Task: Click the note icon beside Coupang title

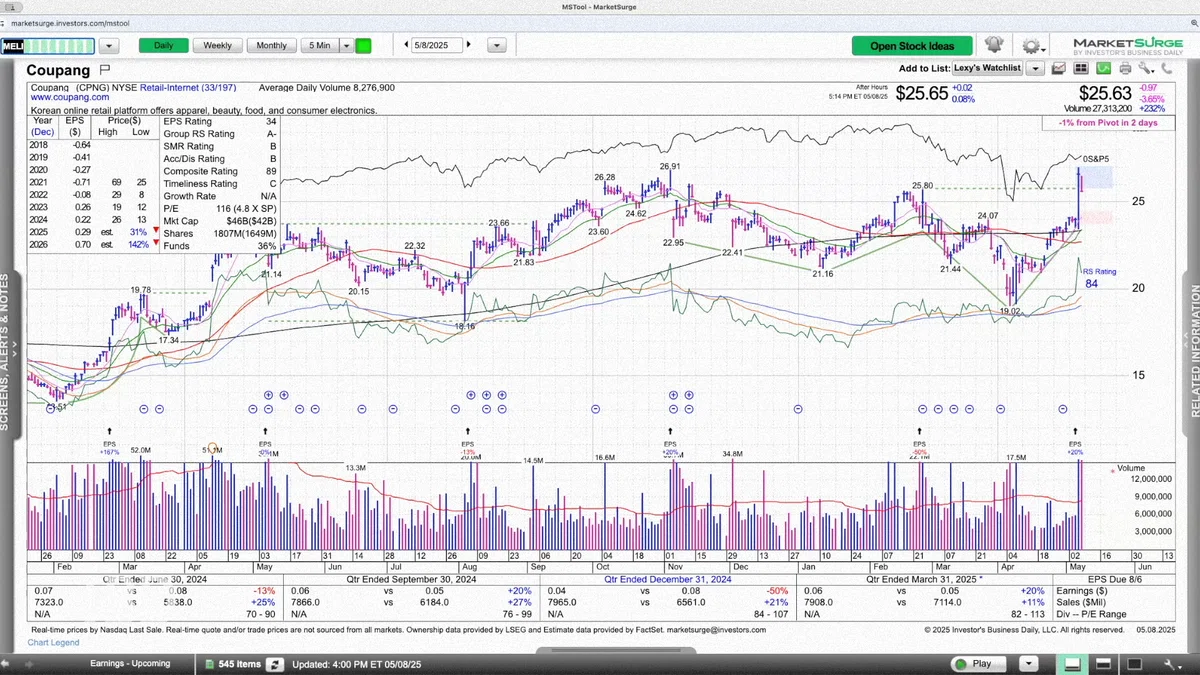Action: [x=105, y=70]
